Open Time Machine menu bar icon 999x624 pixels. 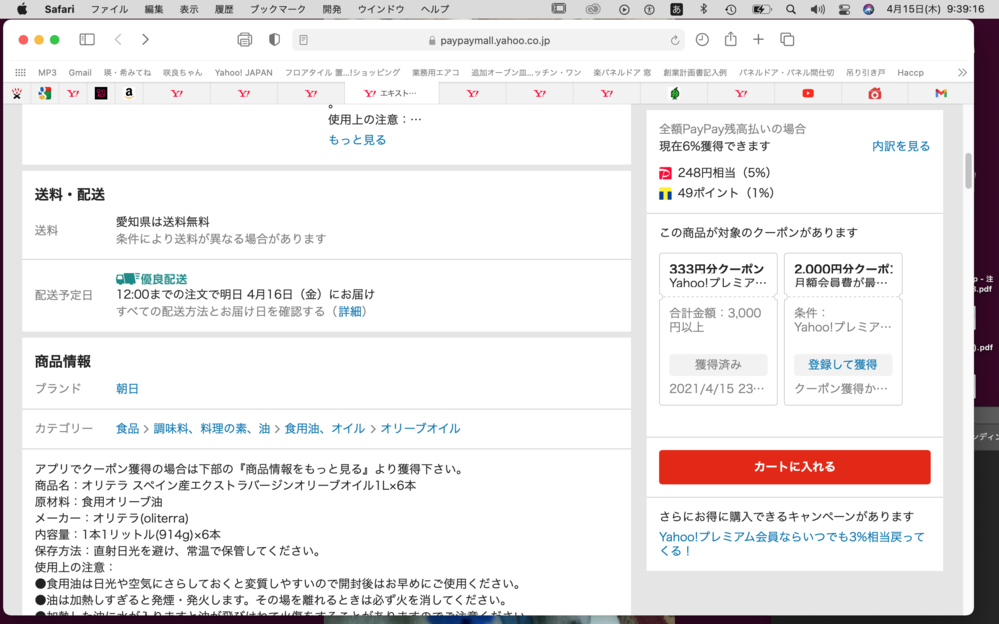tap(731, 9)
